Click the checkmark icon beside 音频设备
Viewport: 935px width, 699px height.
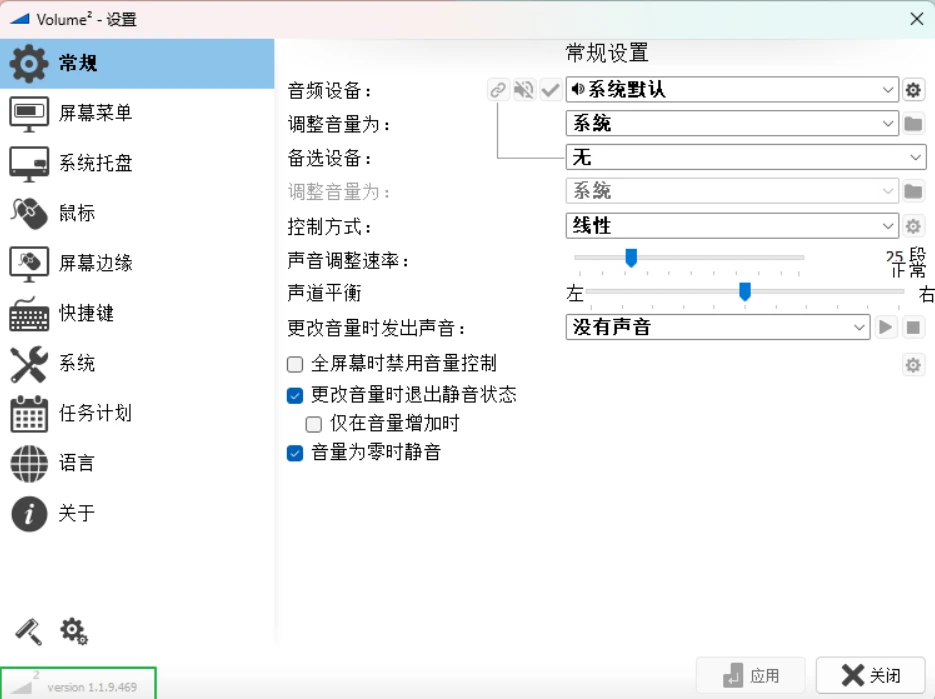click(550, 90)
